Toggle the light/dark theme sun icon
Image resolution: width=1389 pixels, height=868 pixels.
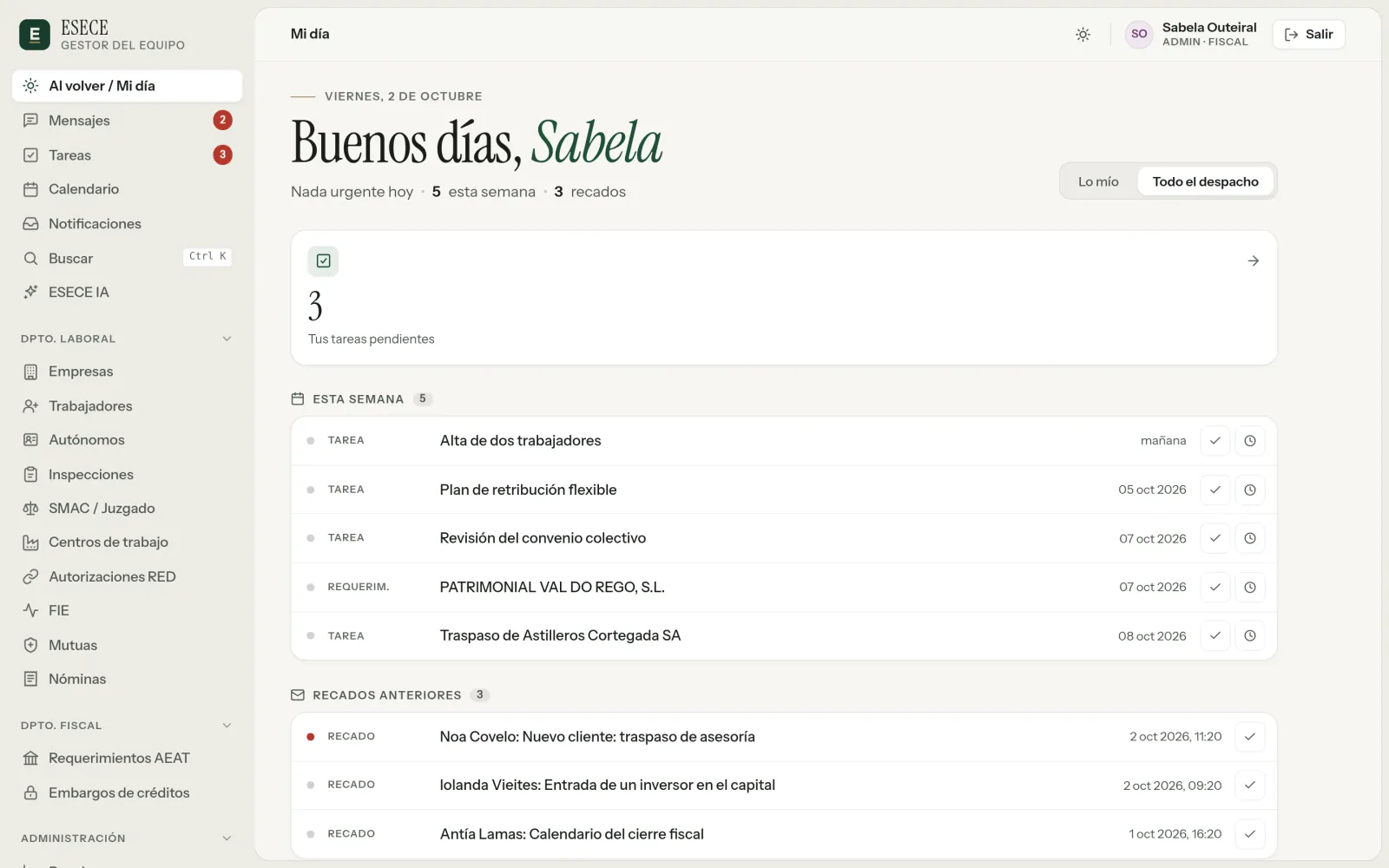[1083, 35]
